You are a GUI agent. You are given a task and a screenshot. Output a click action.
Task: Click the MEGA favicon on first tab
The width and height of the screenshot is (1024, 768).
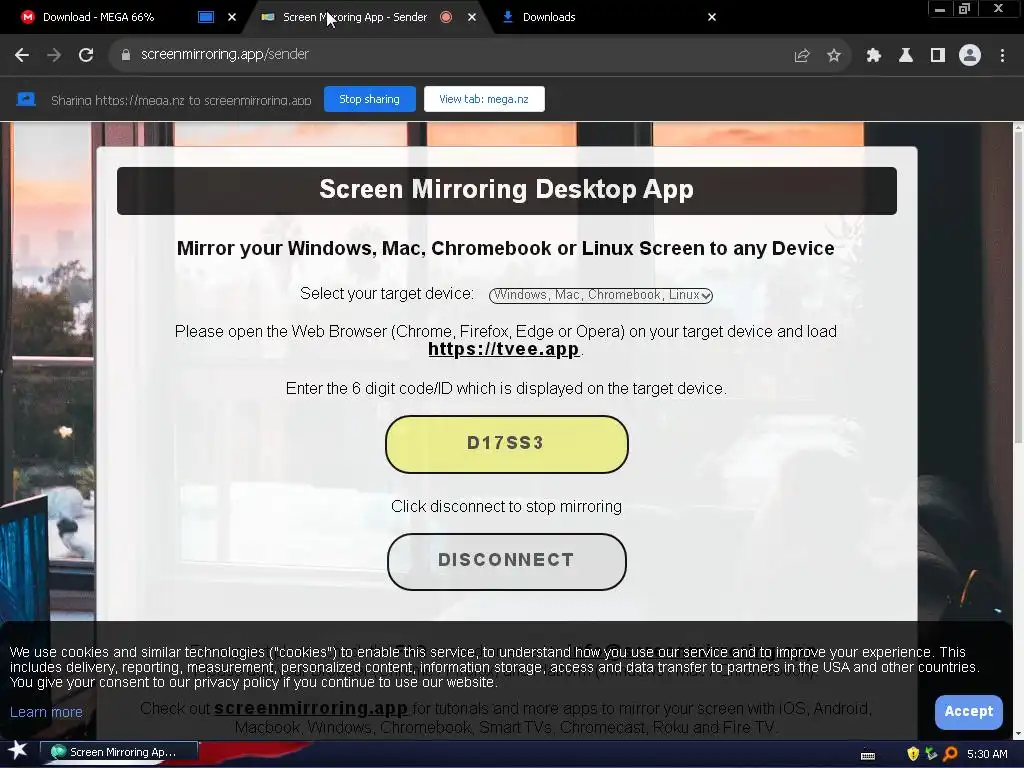[x=27, y=18]
